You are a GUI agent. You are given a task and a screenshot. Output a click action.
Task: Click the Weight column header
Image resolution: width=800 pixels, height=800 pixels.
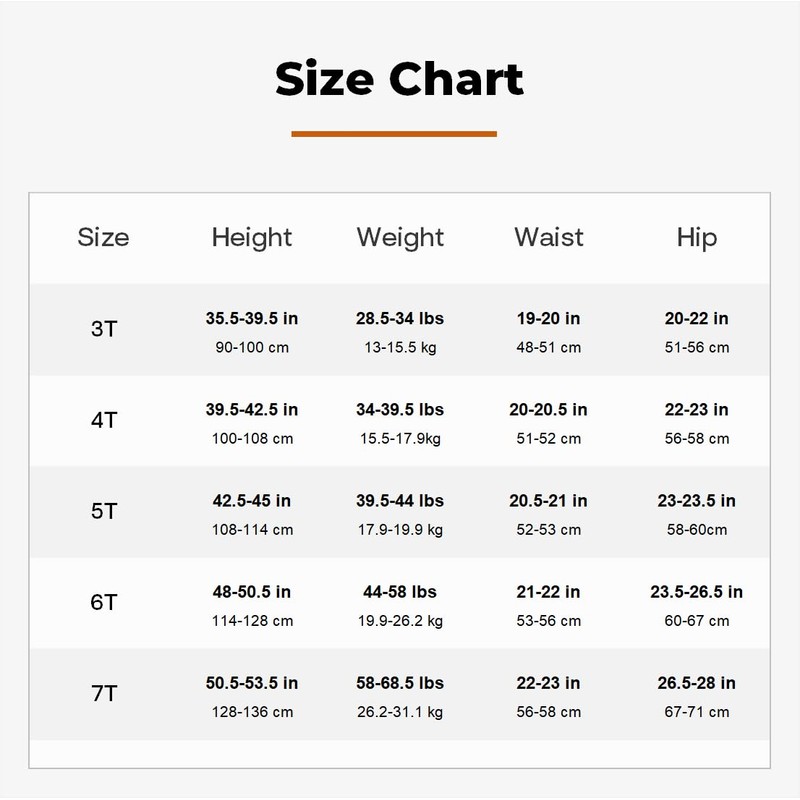400,238
